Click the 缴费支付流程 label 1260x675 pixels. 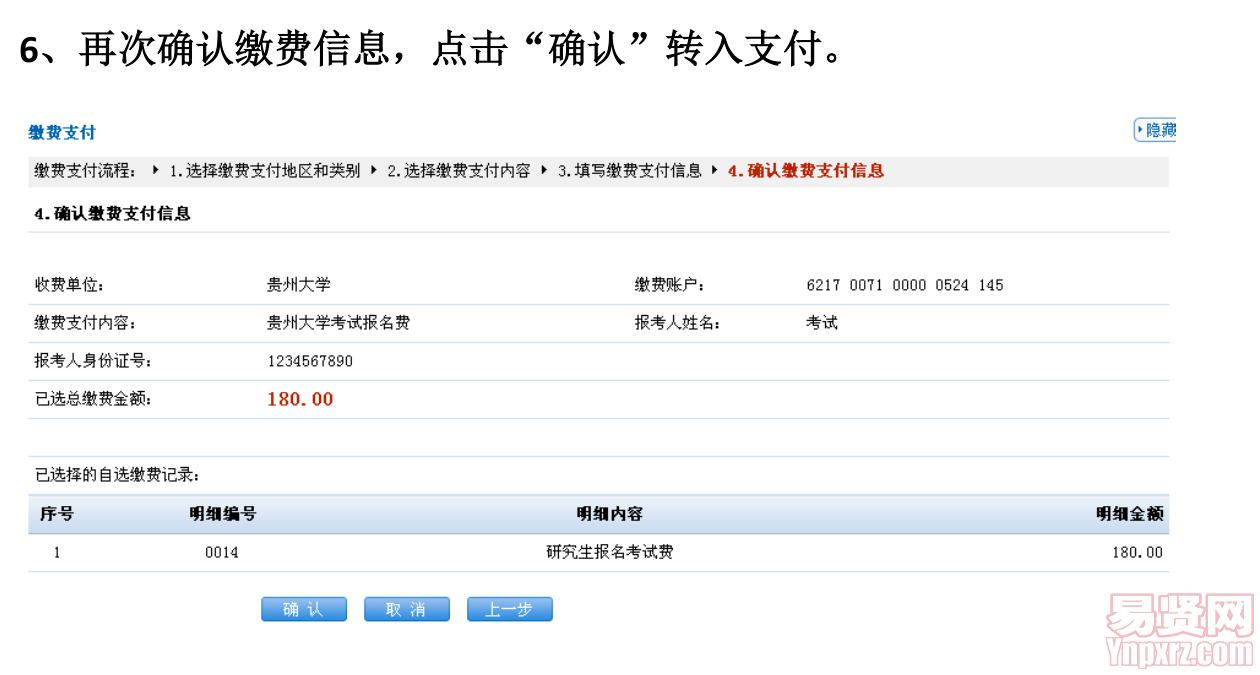[x=85, y=170]
